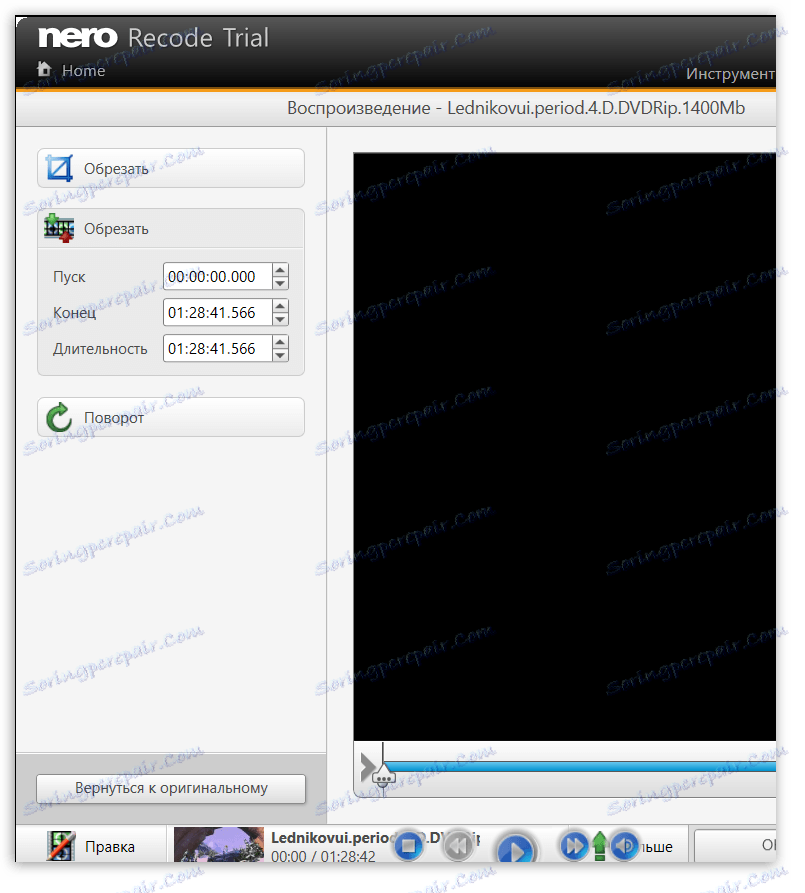Click the greyed-out rewind button

[458, 846]
